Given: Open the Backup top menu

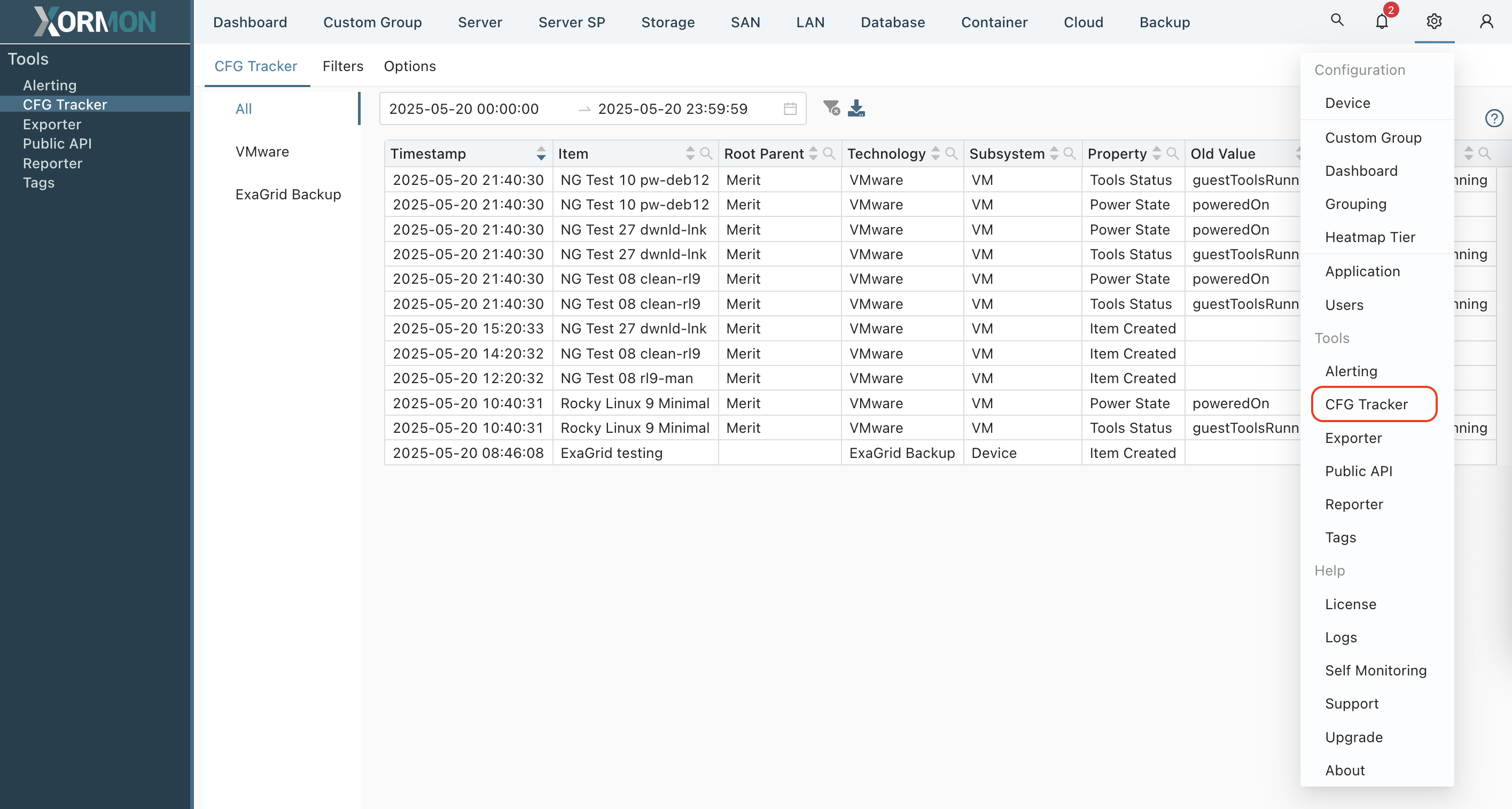Looking at the screenshot, I should (1165, 22).
